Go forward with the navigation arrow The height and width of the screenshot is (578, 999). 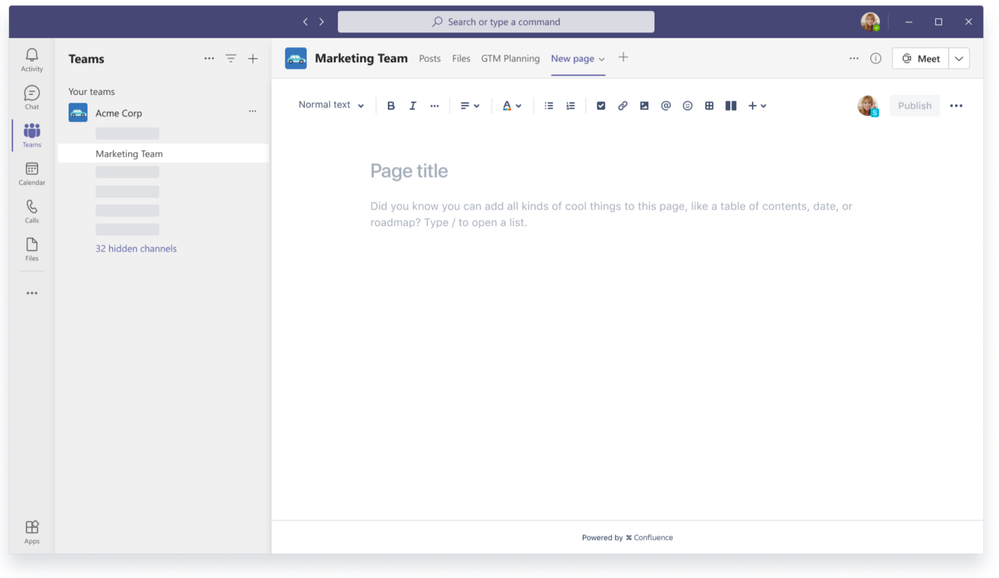[322, 22]
